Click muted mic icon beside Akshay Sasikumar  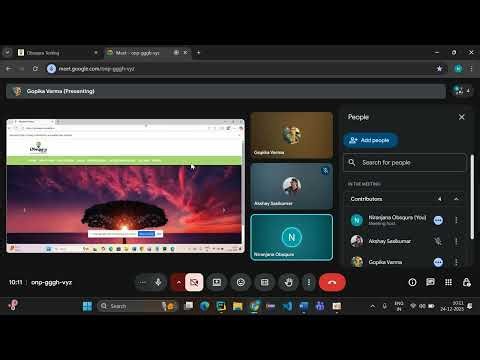coord(438,241)
